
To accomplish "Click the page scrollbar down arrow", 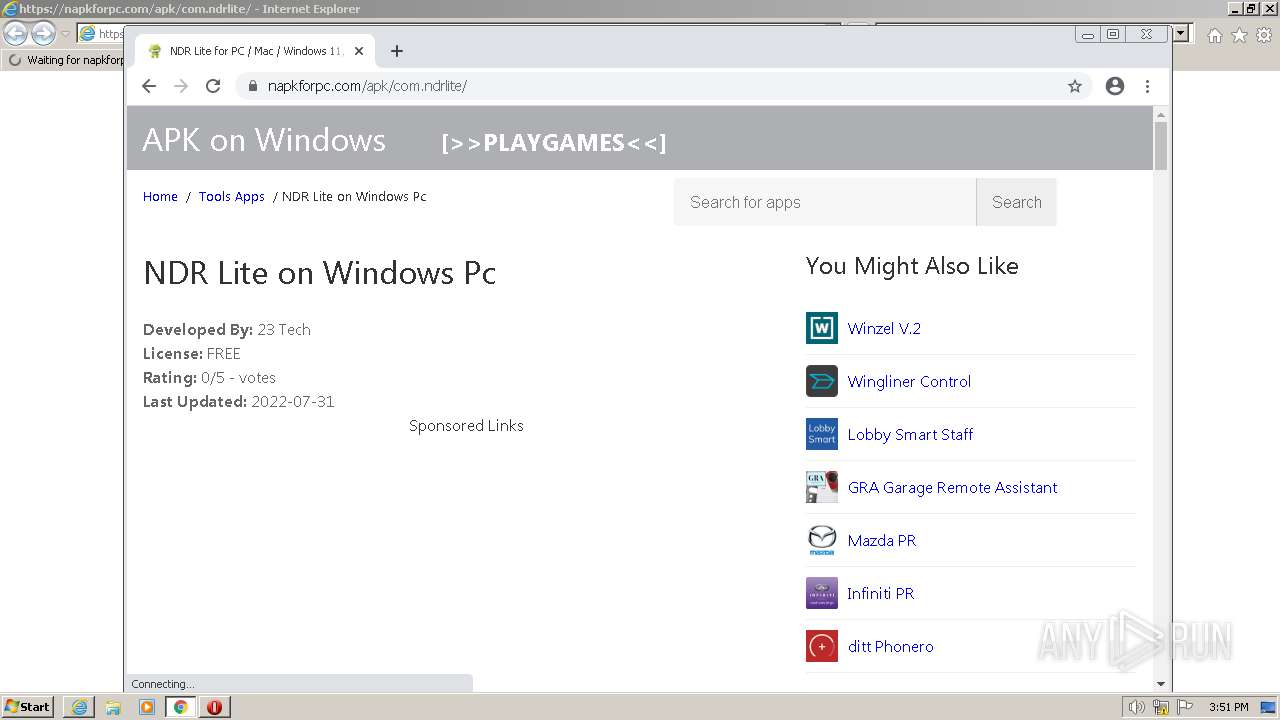I will (1161, 684).
